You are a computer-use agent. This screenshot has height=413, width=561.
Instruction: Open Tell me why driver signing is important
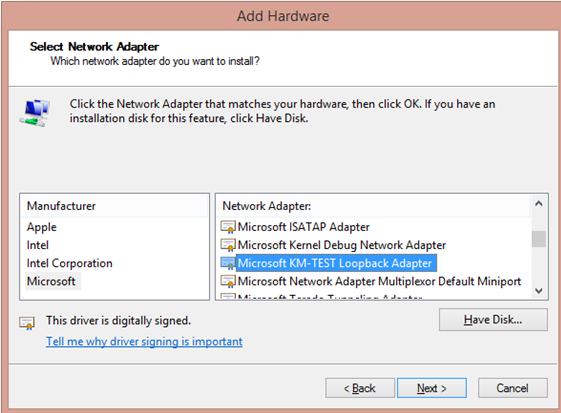[x=144, y=341]
